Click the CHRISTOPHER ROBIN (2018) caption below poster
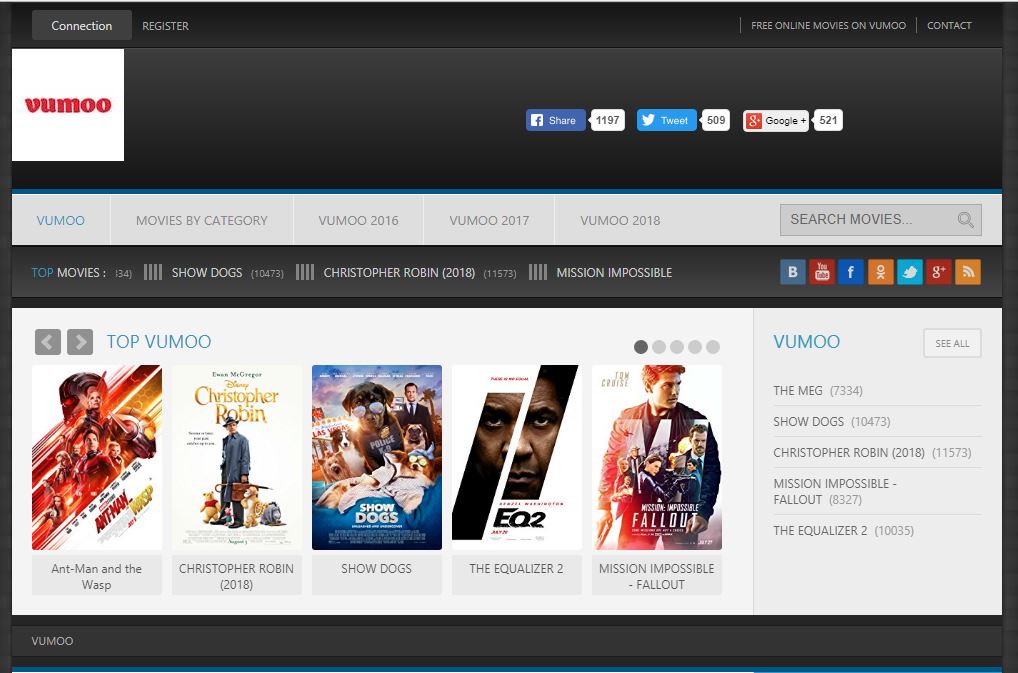 (237, 576)
